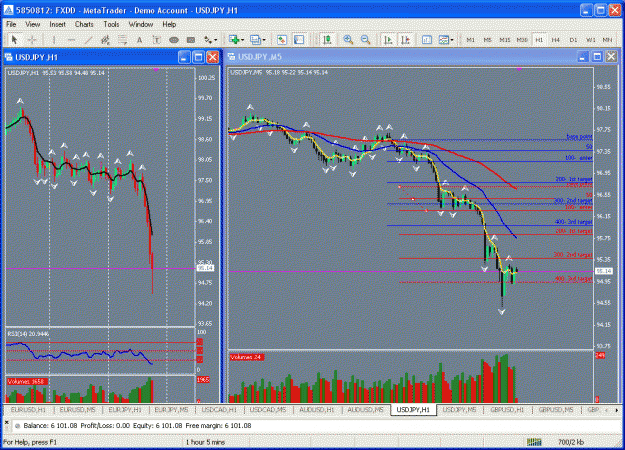This screenshot has height=450, width=625.
Task: Open the Window menu
Action: [141, 24]
